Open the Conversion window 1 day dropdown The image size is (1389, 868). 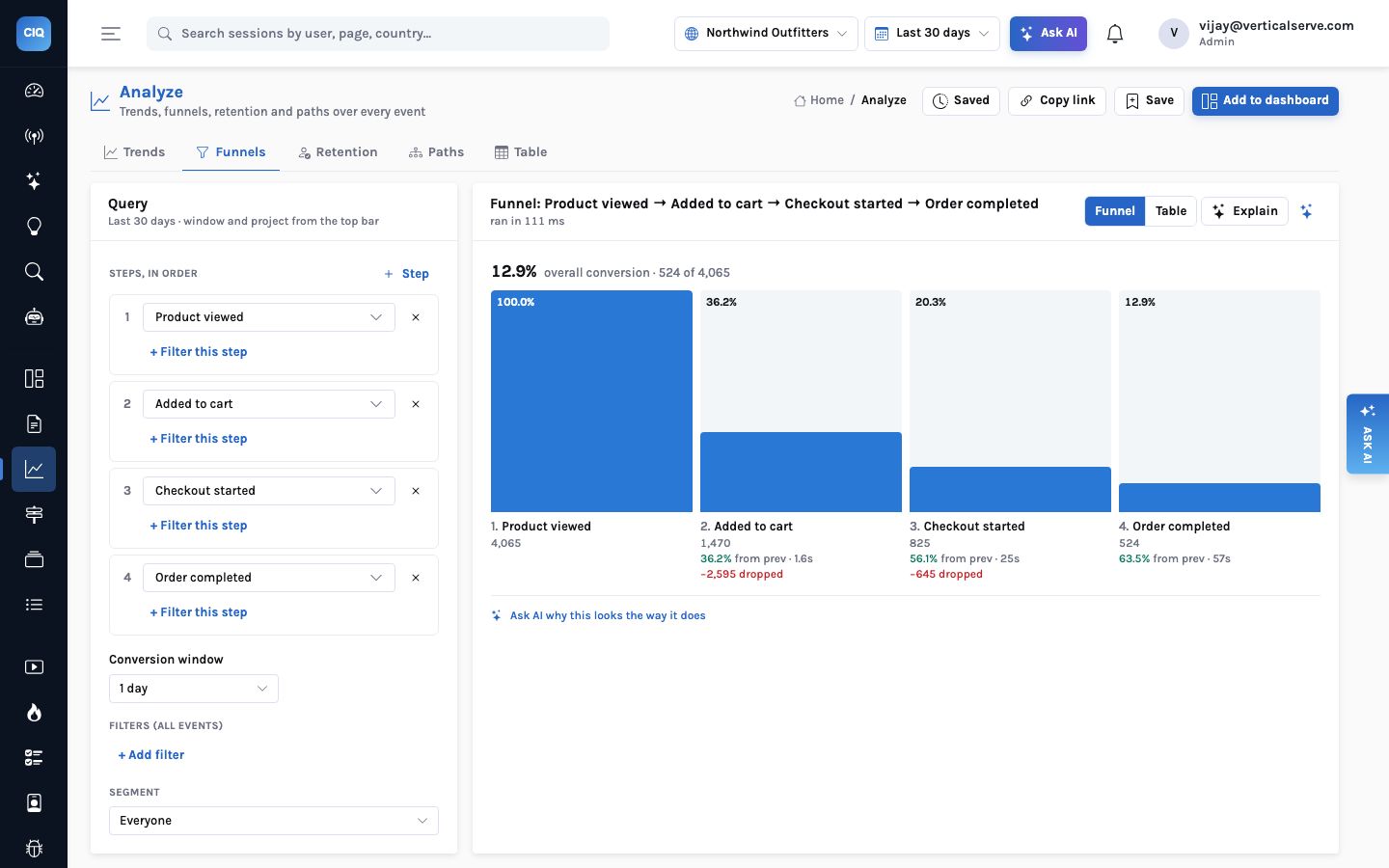coord(194,689)
